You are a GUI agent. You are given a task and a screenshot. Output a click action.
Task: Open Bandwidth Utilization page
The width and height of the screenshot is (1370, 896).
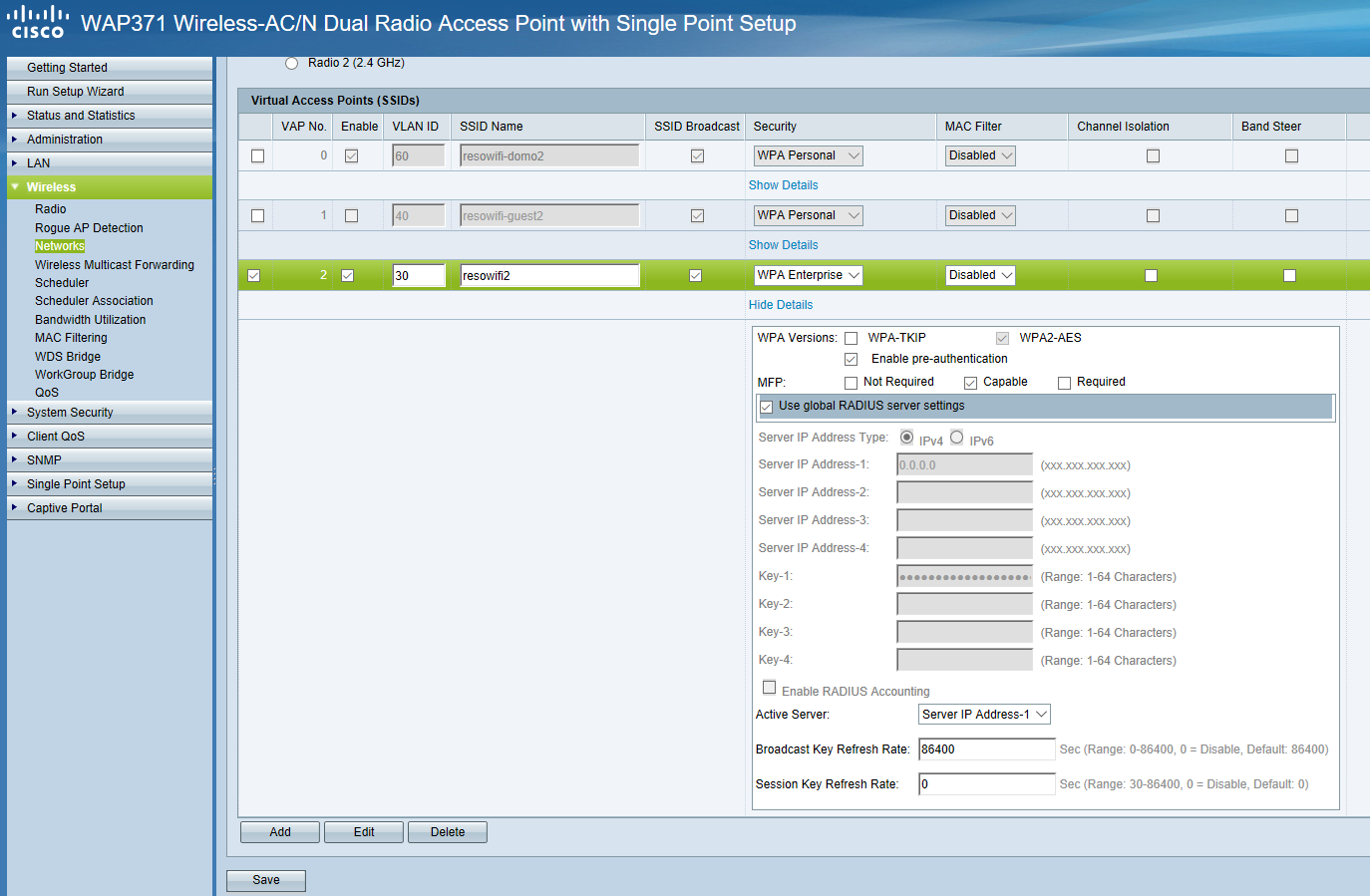coord(91,320)
